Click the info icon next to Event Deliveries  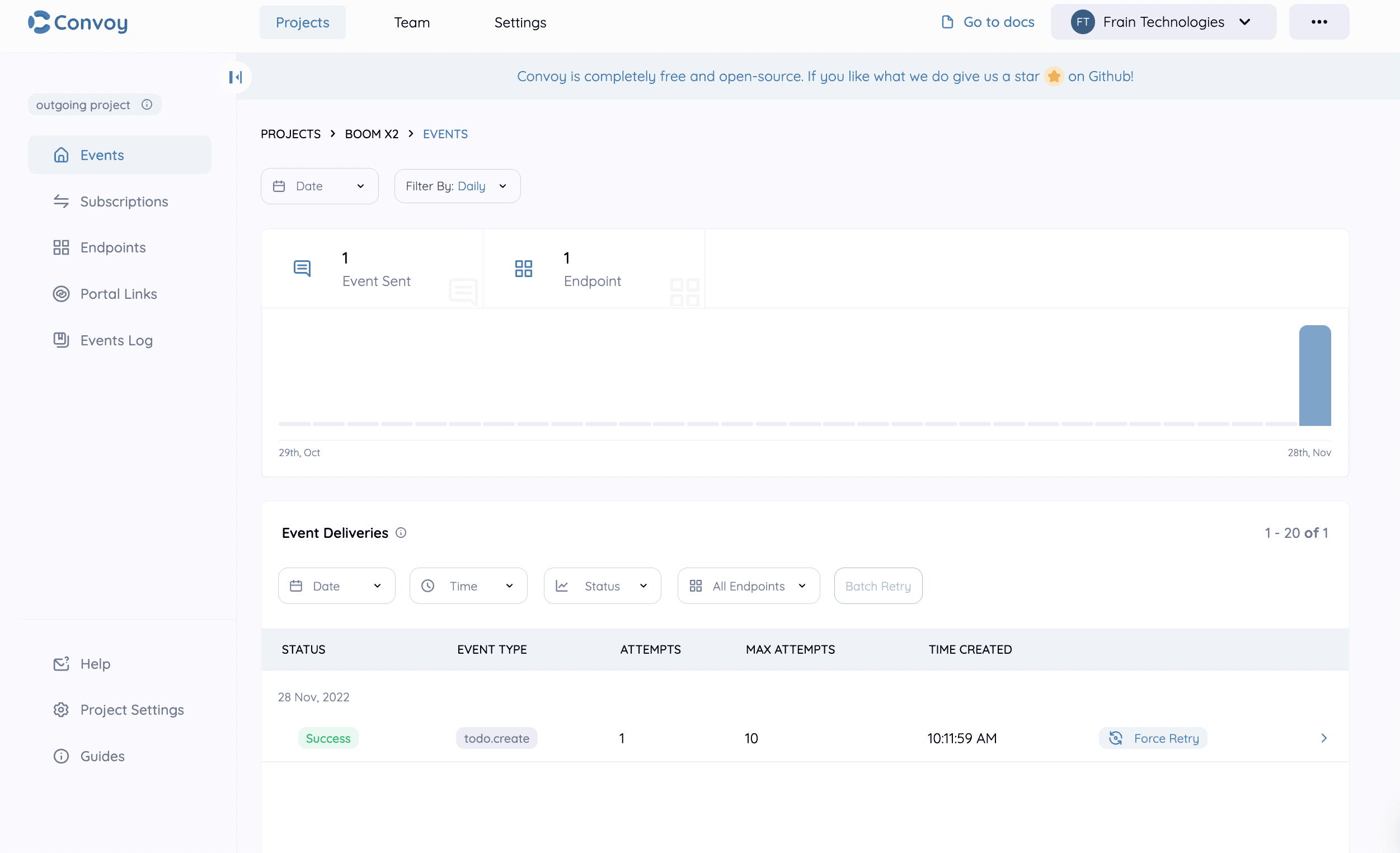click(x=401, y=532)
